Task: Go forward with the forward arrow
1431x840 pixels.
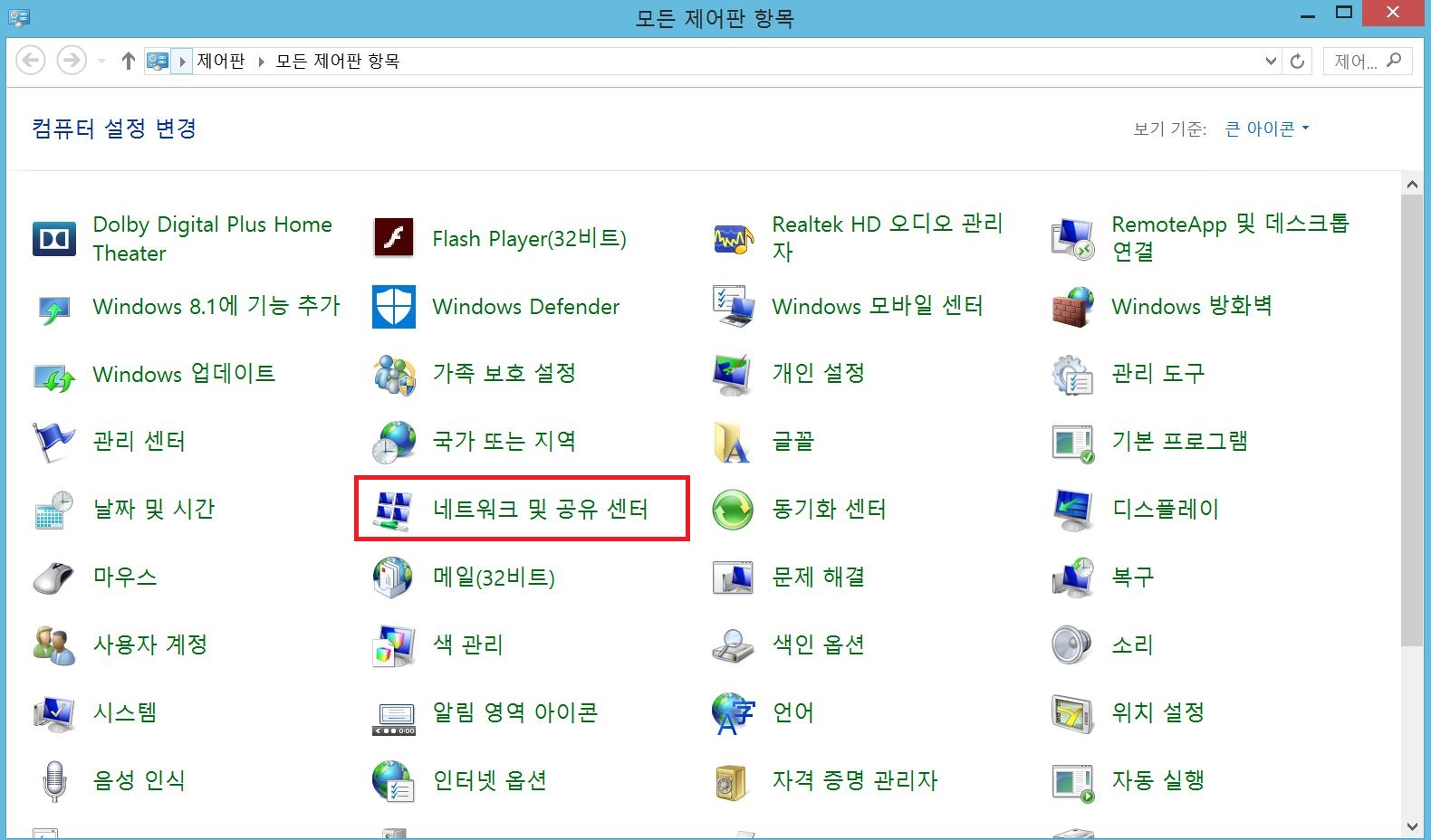Action: [72, 61]
